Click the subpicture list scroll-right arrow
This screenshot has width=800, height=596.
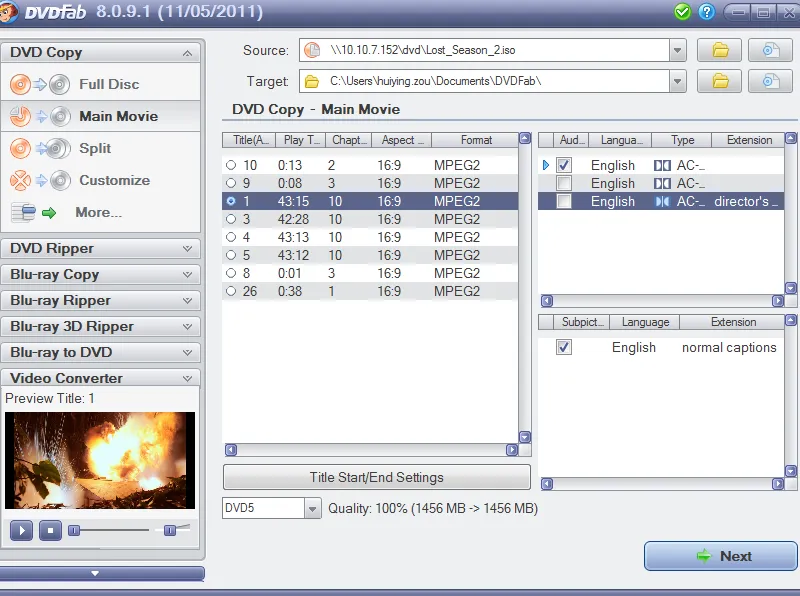[x=778, y=483]
